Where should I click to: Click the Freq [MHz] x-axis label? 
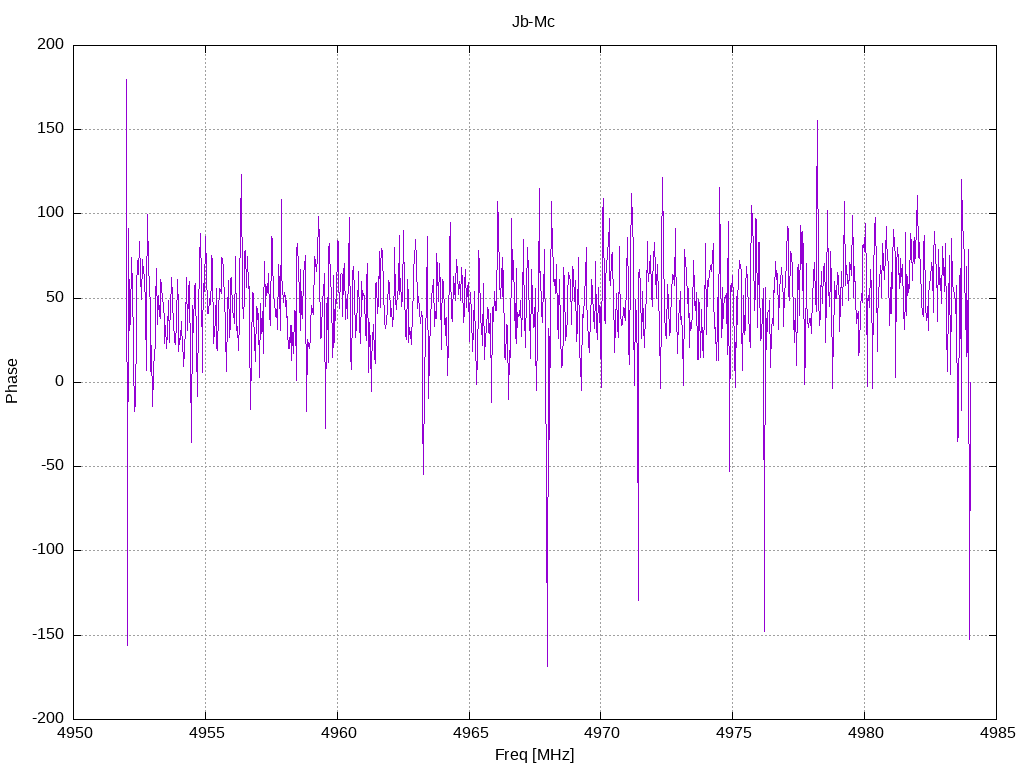[x=534, y=754]
